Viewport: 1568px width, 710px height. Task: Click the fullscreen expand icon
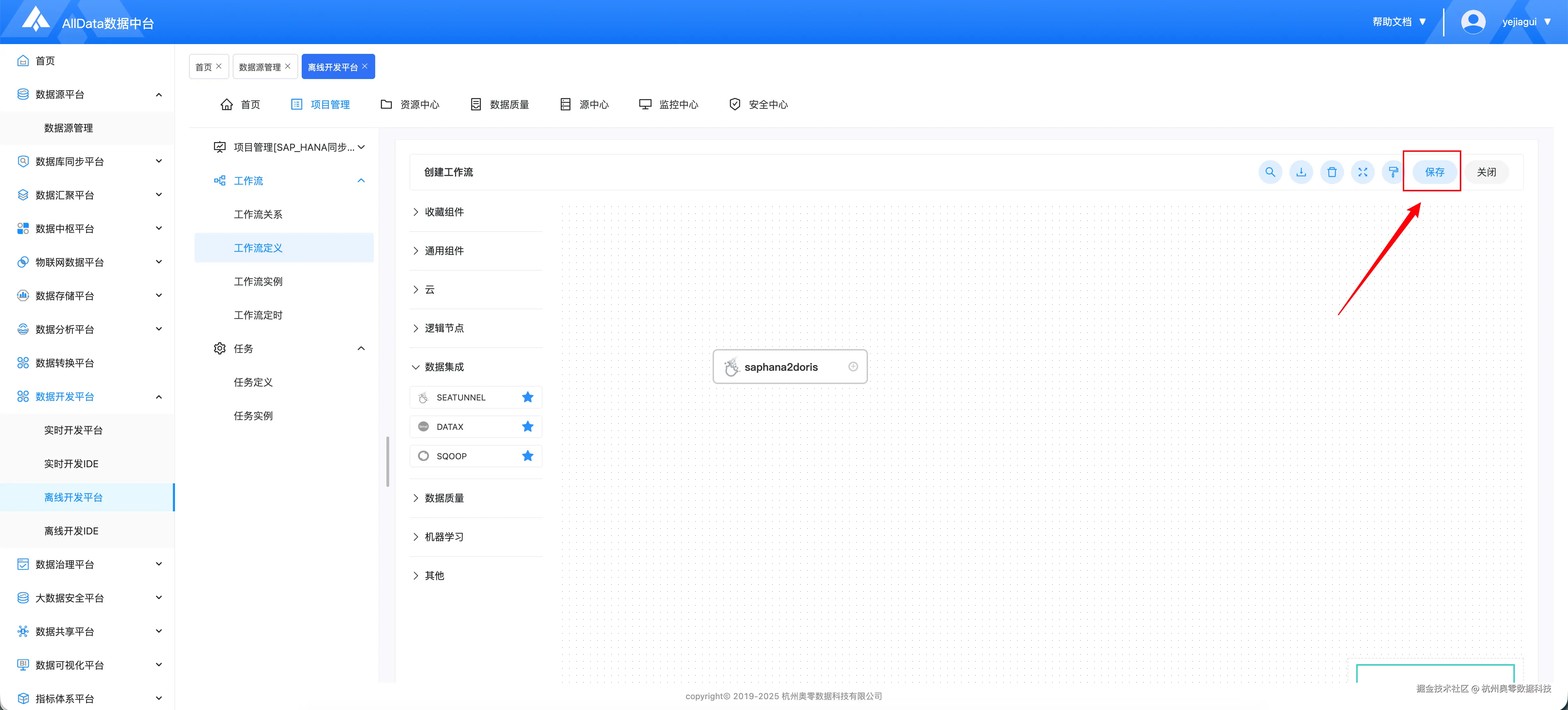[1362, 172]
